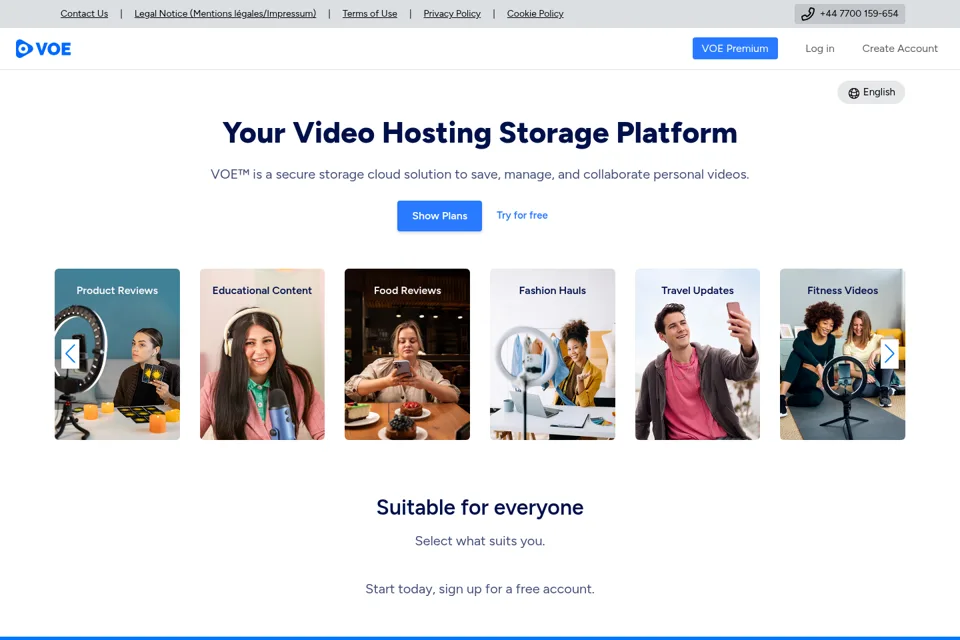
Task: Click the Try for free link
Action: [522, 215]
